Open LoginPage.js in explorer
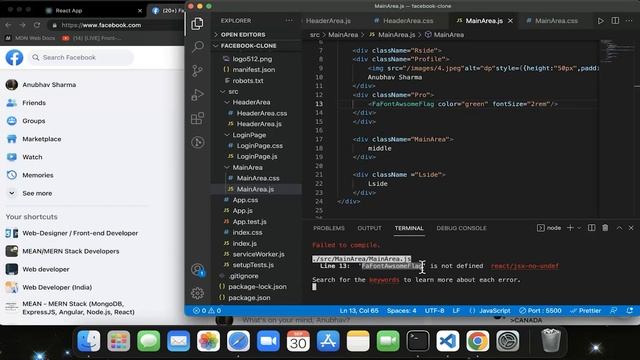The width and height of the screenshot is (640, 360). coord(257,156)
